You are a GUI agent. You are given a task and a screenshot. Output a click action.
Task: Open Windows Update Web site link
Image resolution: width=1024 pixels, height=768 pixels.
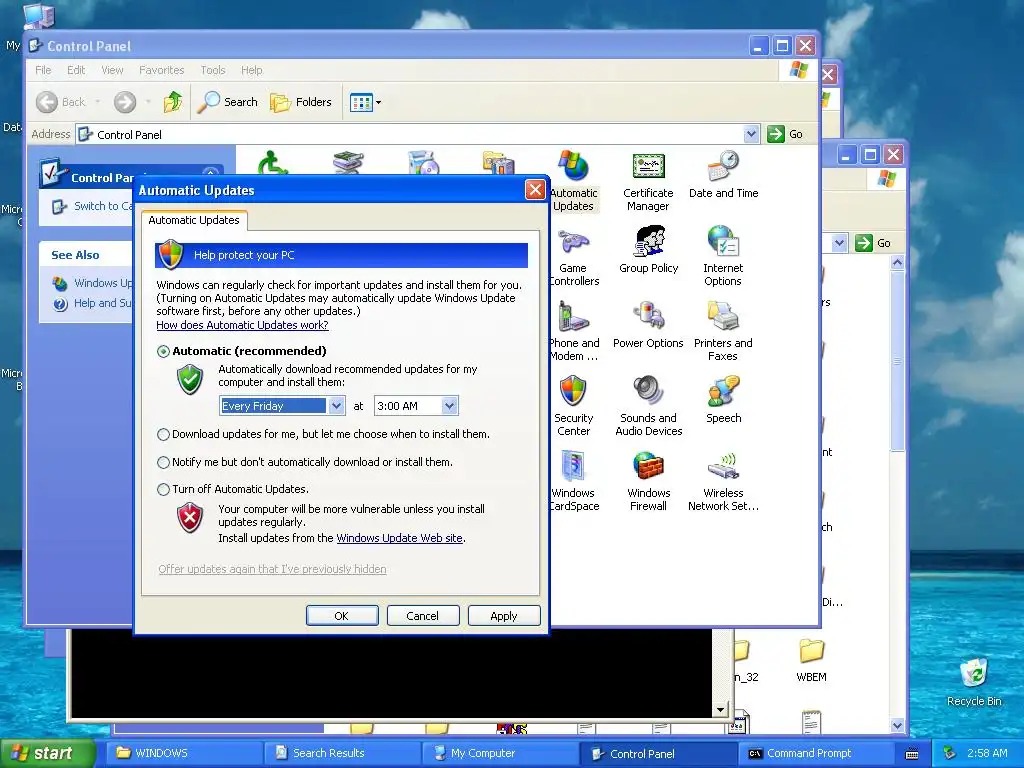(x=400, y=538)
